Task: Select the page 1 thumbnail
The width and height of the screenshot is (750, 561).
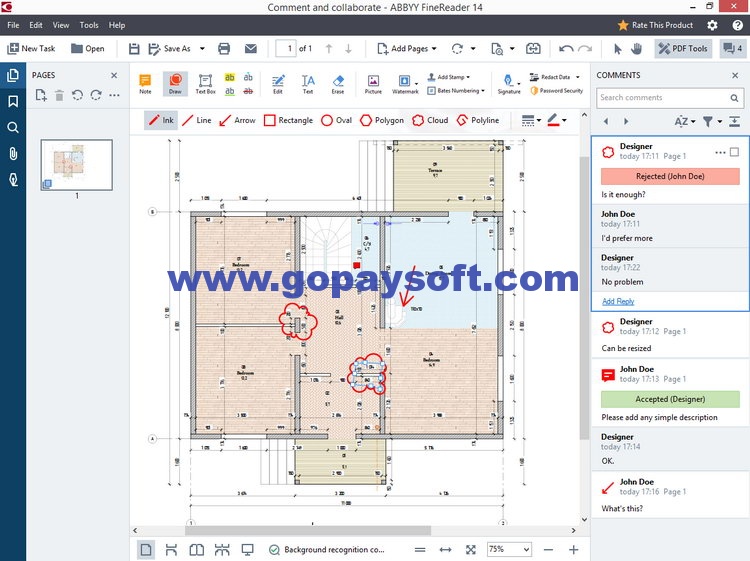Action: [77, 165]
